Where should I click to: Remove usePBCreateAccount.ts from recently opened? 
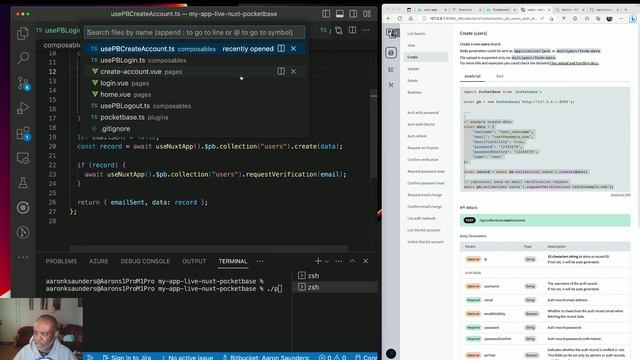coord(293,49)
